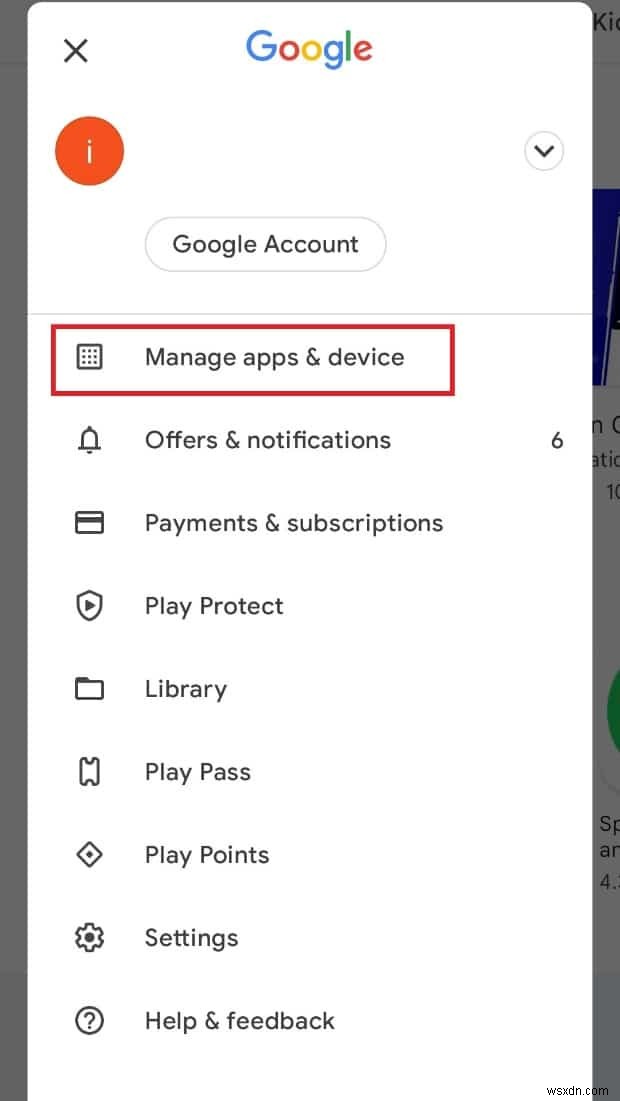Screen dimensions: 620x1101
Task: Tap the Google logo
Action: coord(309,49)
